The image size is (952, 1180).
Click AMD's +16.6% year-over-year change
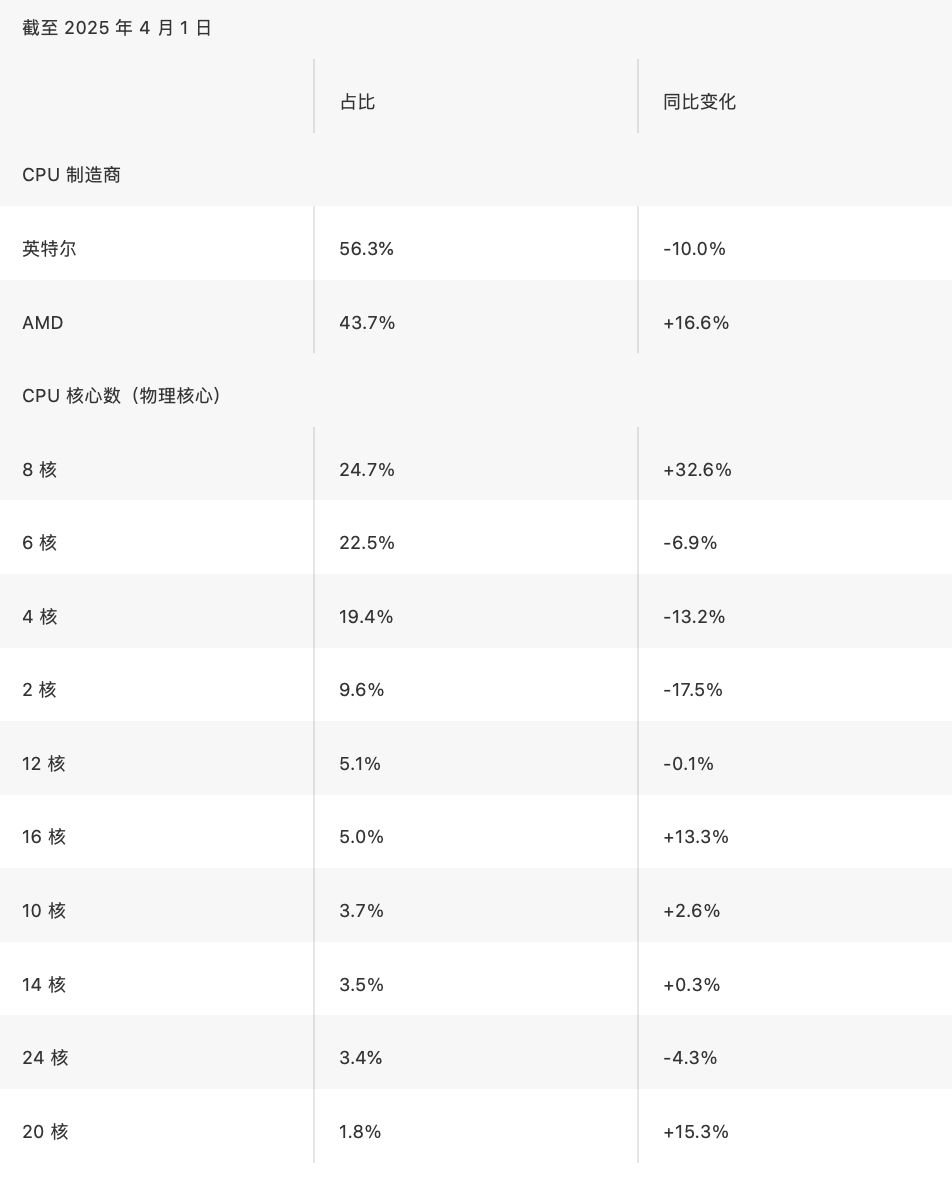(696, 323)
